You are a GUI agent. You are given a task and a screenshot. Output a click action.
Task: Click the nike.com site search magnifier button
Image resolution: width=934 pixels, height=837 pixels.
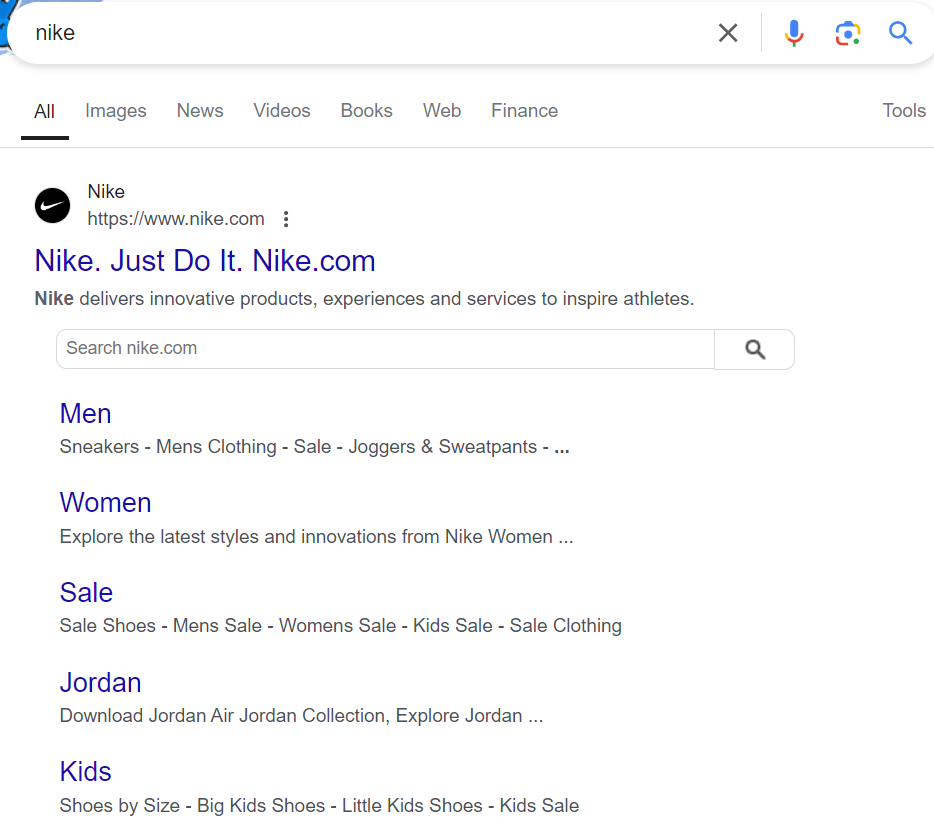pyautogui.click(x=755, y=349)
